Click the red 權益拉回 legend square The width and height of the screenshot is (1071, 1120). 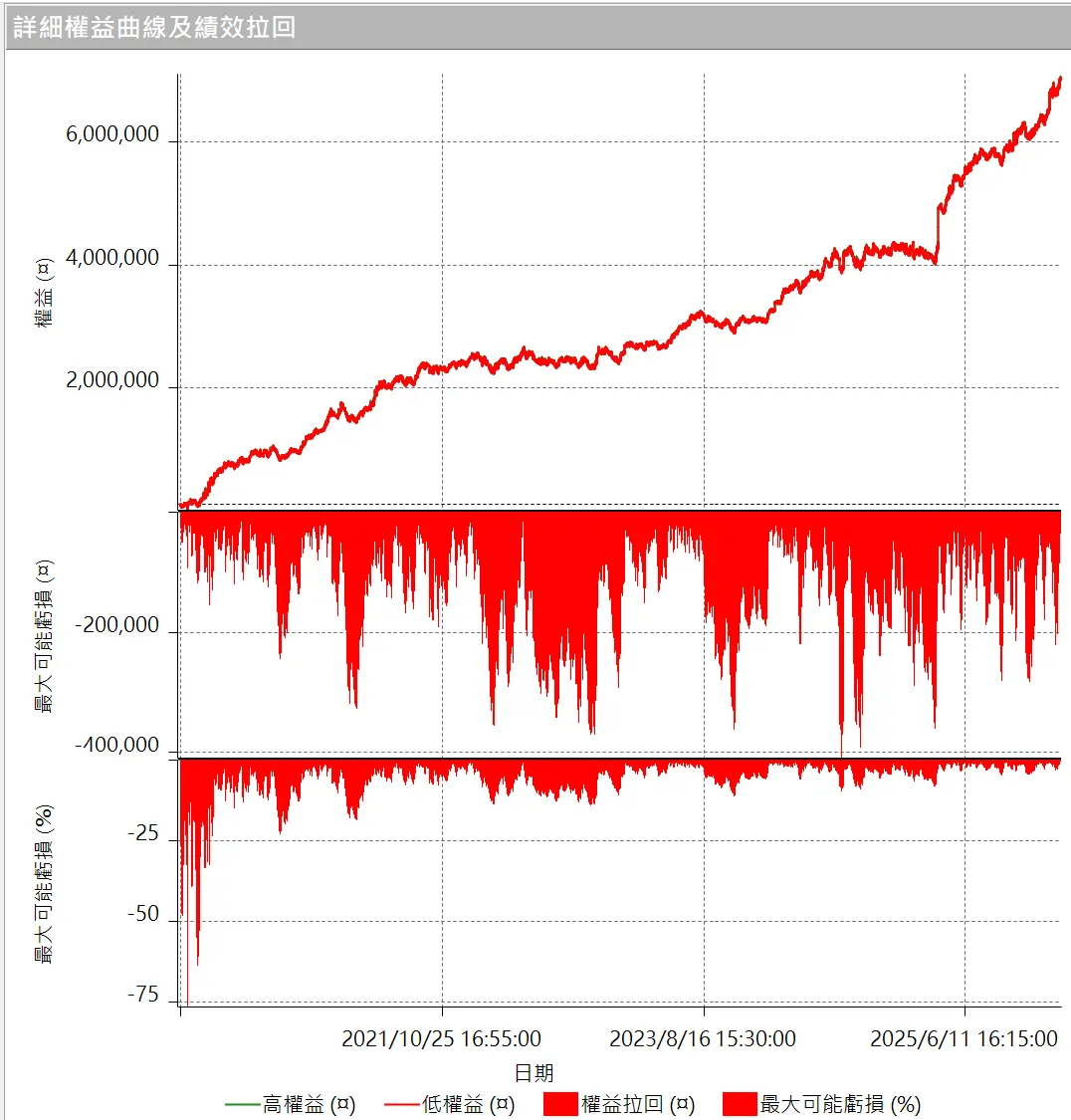coord(561,1104)
